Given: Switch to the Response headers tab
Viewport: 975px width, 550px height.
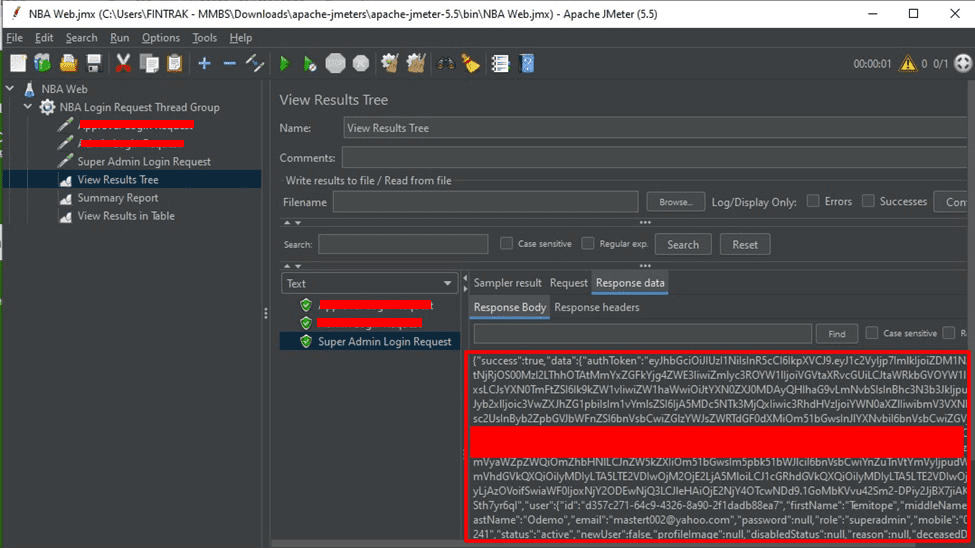Looking at the screenshot, I should (x=597, y=307).
